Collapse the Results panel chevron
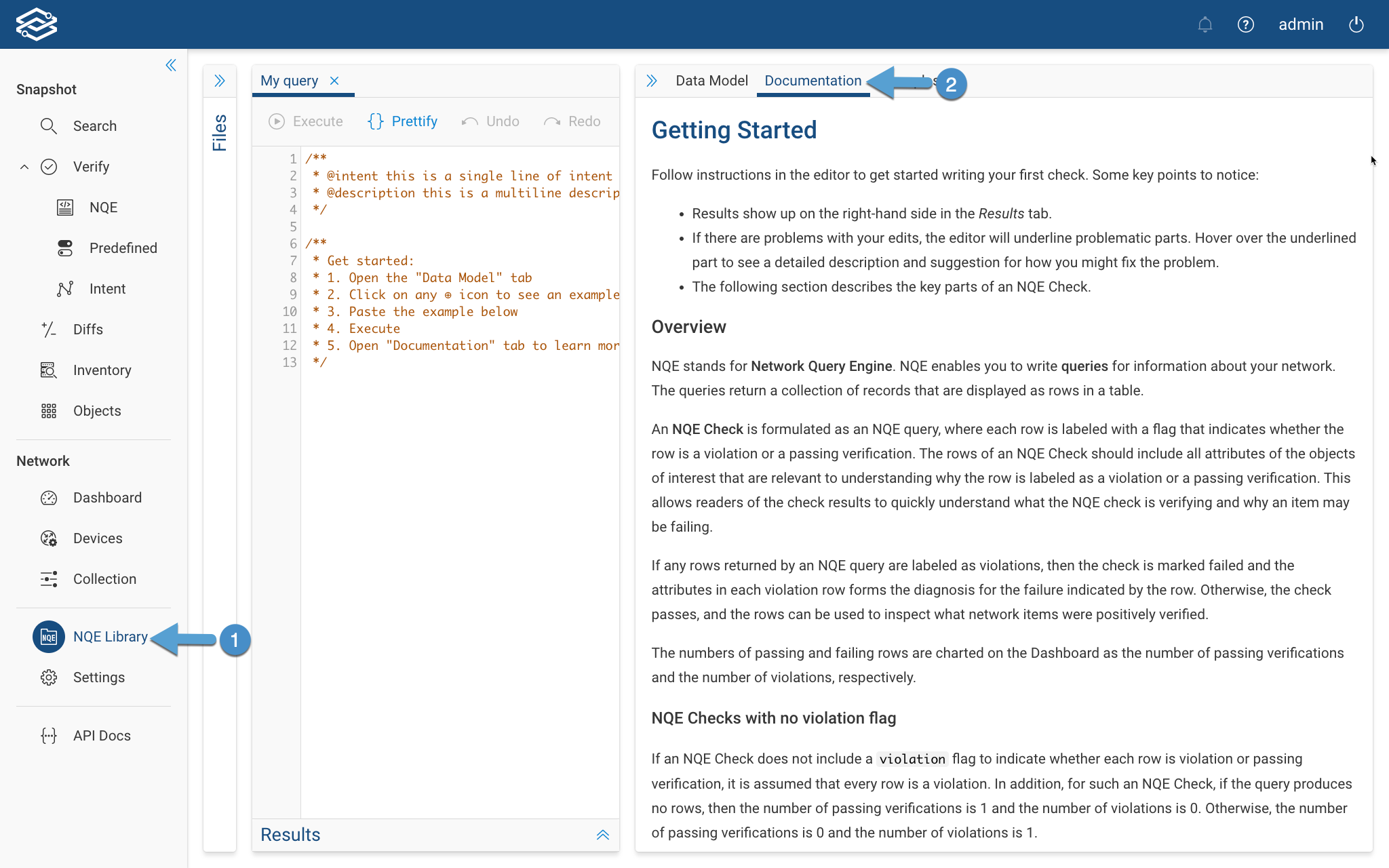 pyautogui.click(x=602, y=835)
